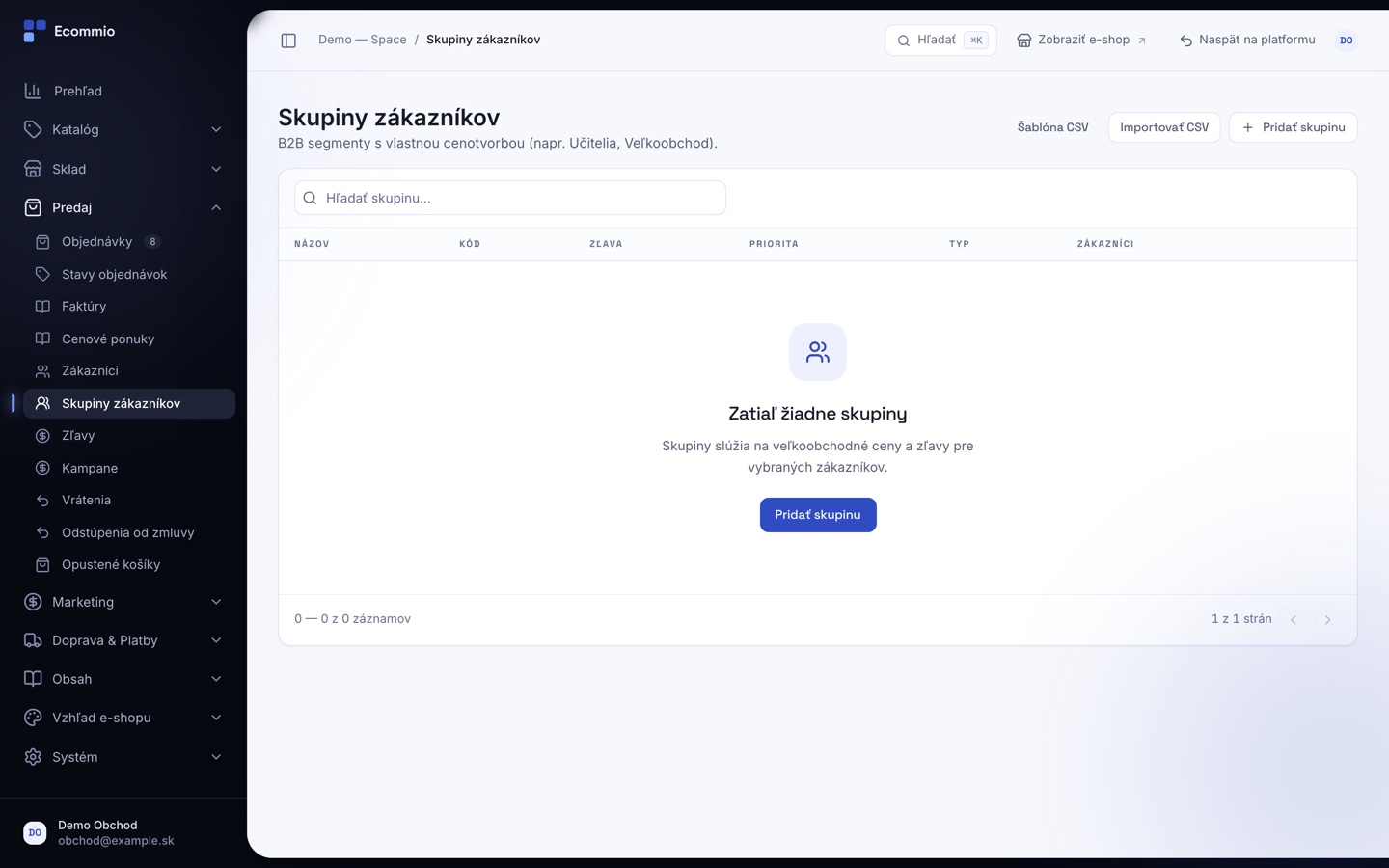Click the Prehľad chart icon

[33, 91]
